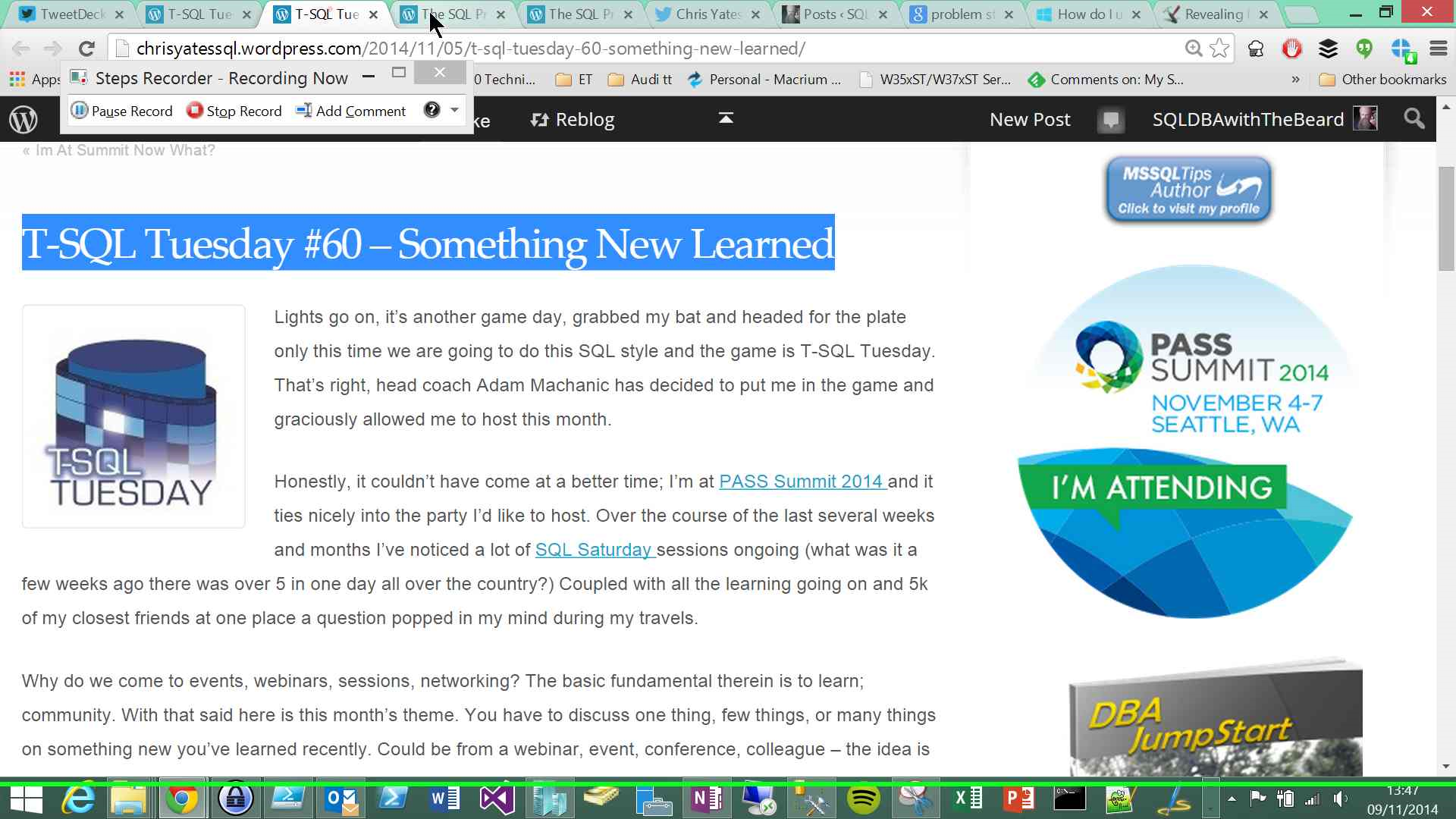Viewport: 1456px width, 819px height.
Task: Open the Buffer stacked layers extension
Action: pyautogui.click(x=1328, y=49)
